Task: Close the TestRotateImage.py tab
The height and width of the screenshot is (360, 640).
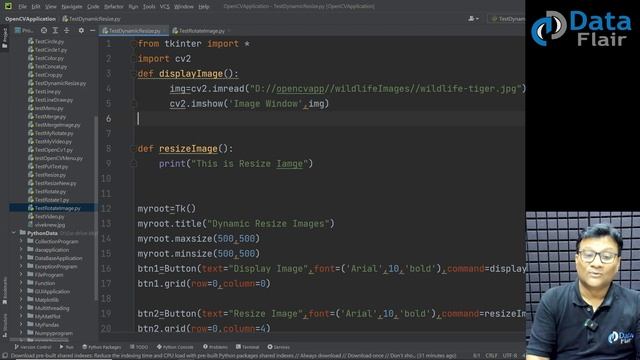Action: point(229,31)
